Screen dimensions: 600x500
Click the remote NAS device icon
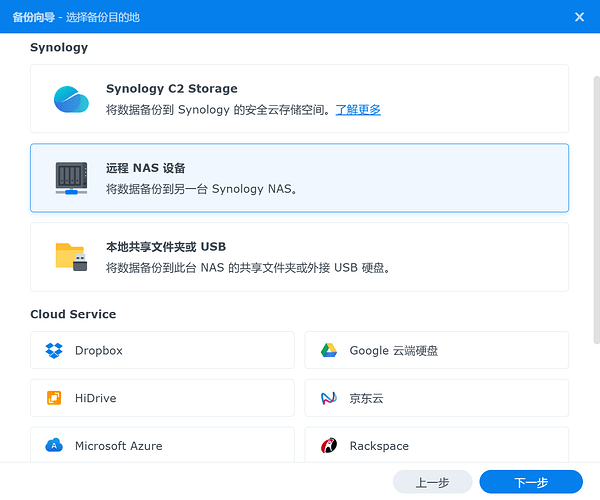tap(71, 178)
